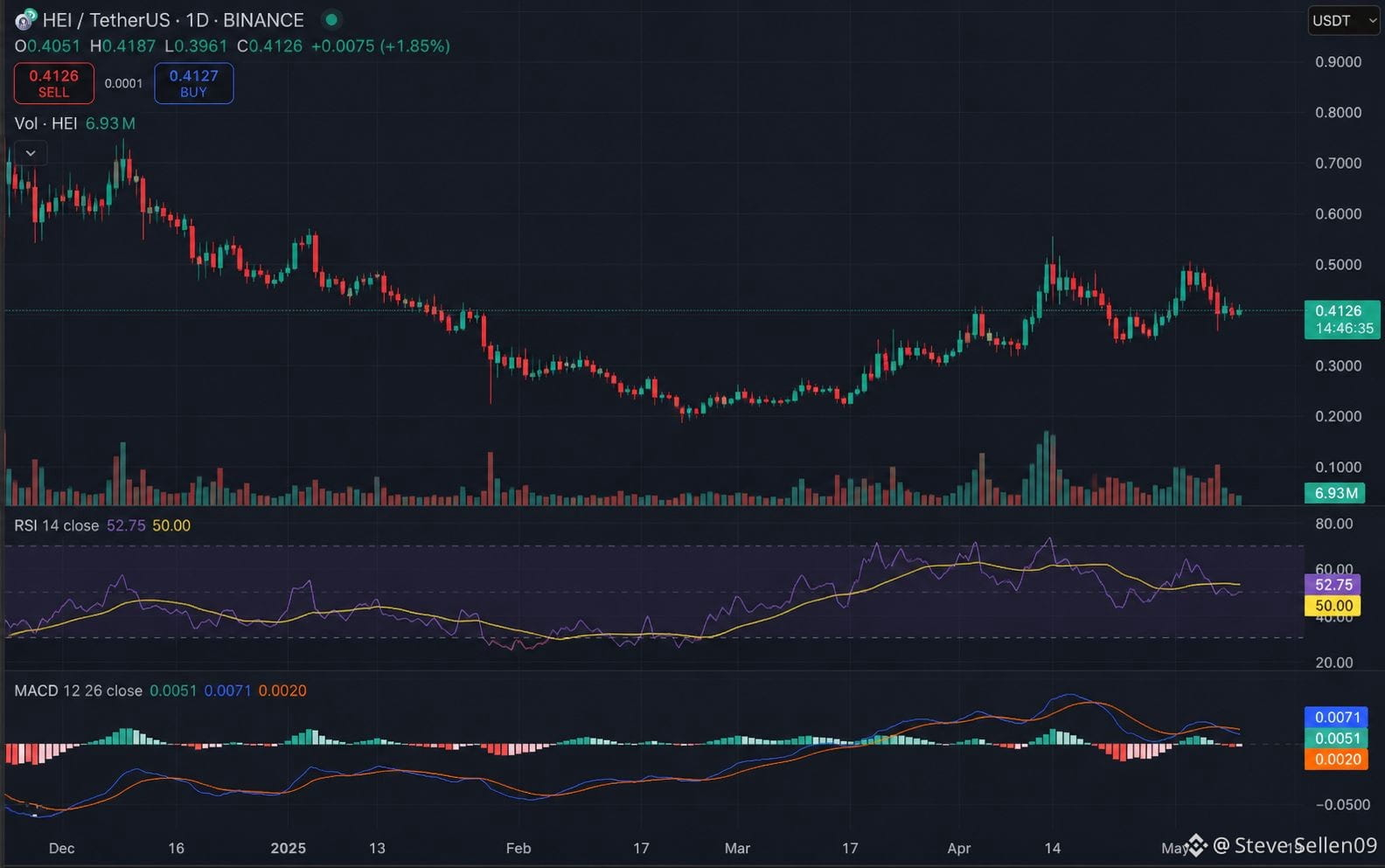Click the high value H0.4187

point(122,45)
